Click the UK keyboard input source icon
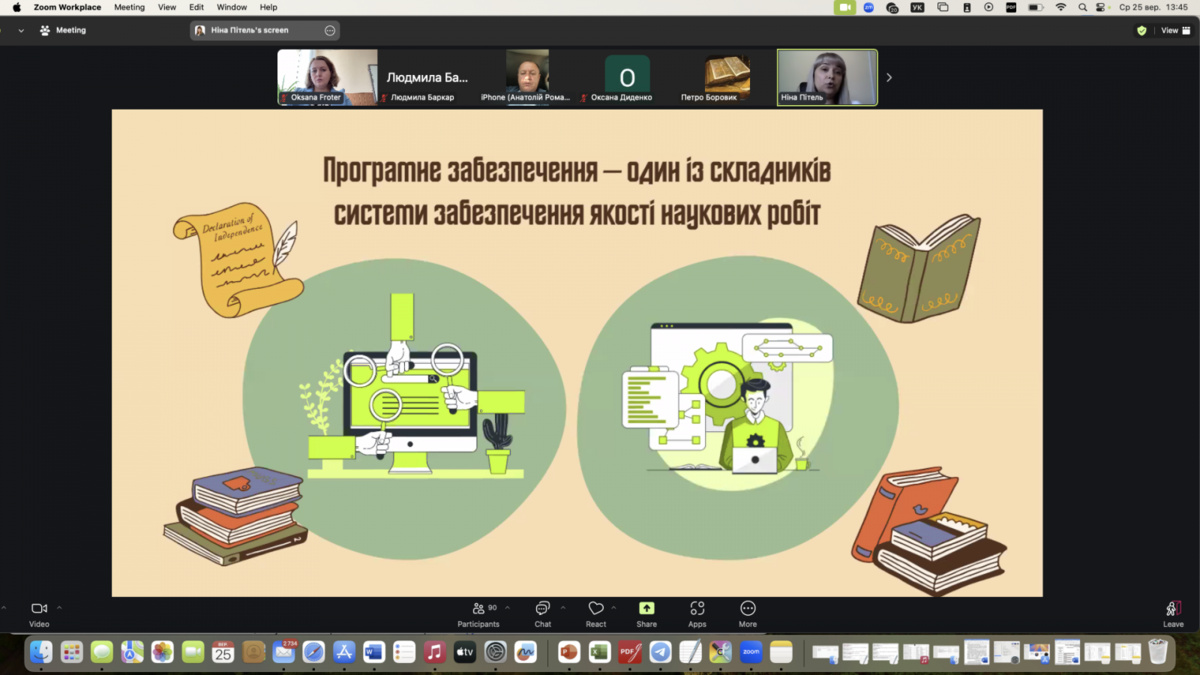Viewport: 1200px width, 675px height. point(917,7)
